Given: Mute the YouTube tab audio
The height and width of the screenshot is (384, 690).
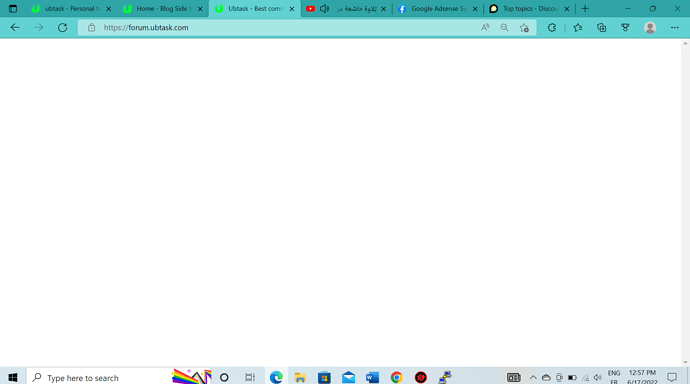Looking at the screenshot, I should [x=324, y=8].
